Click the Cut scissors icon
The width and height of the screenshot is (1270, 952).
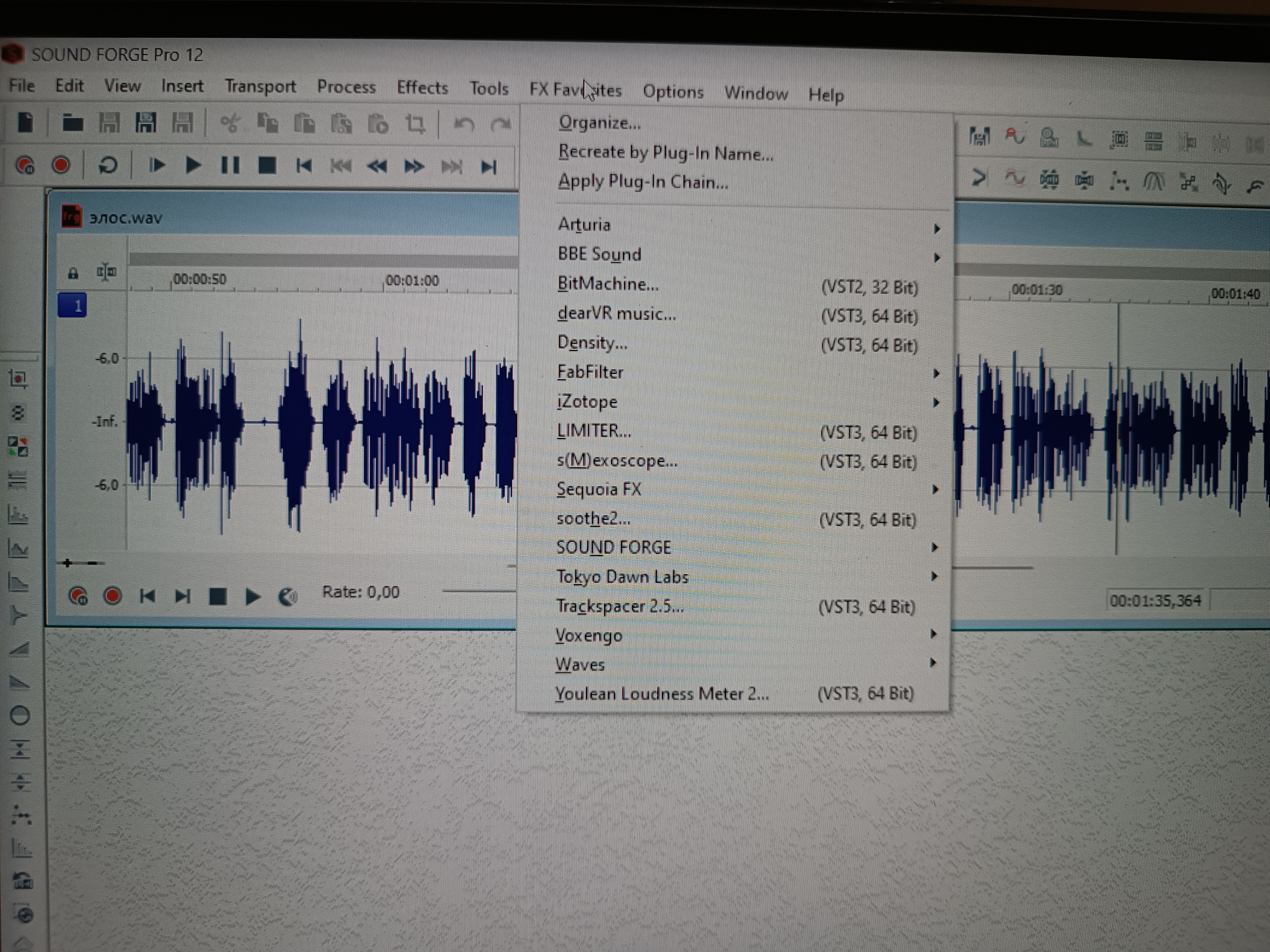pyautogui.click(x=230, y=123)
